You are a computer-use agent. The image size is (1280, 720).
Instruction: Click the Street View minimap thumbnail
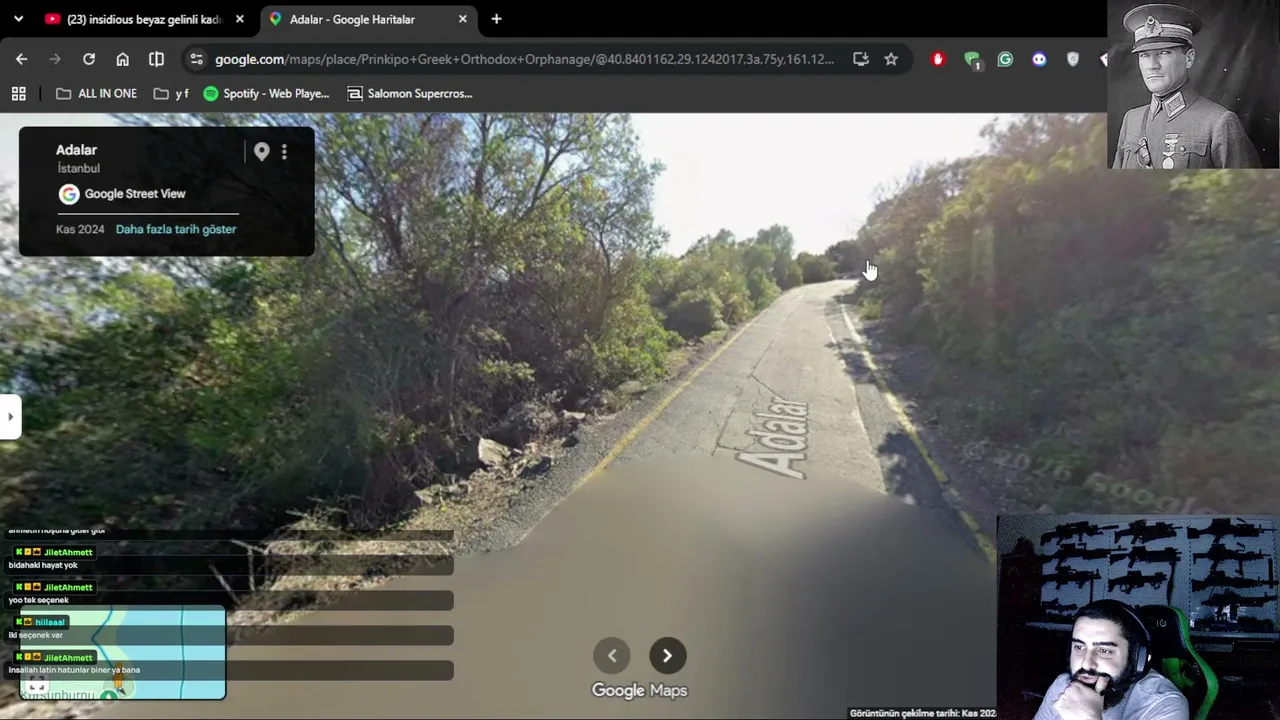click(x=123, y=653)
